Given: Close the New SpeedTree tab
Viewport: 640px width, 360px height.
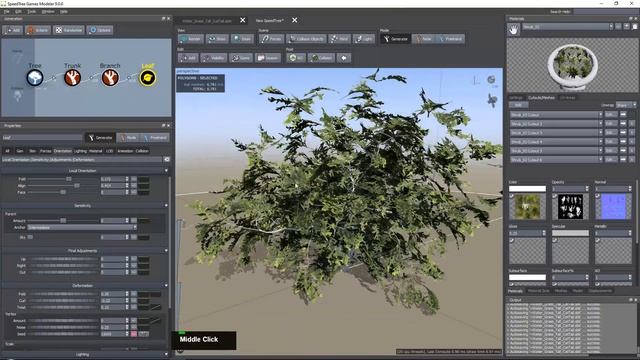Looking at the screenshot, I should [295, 20].
